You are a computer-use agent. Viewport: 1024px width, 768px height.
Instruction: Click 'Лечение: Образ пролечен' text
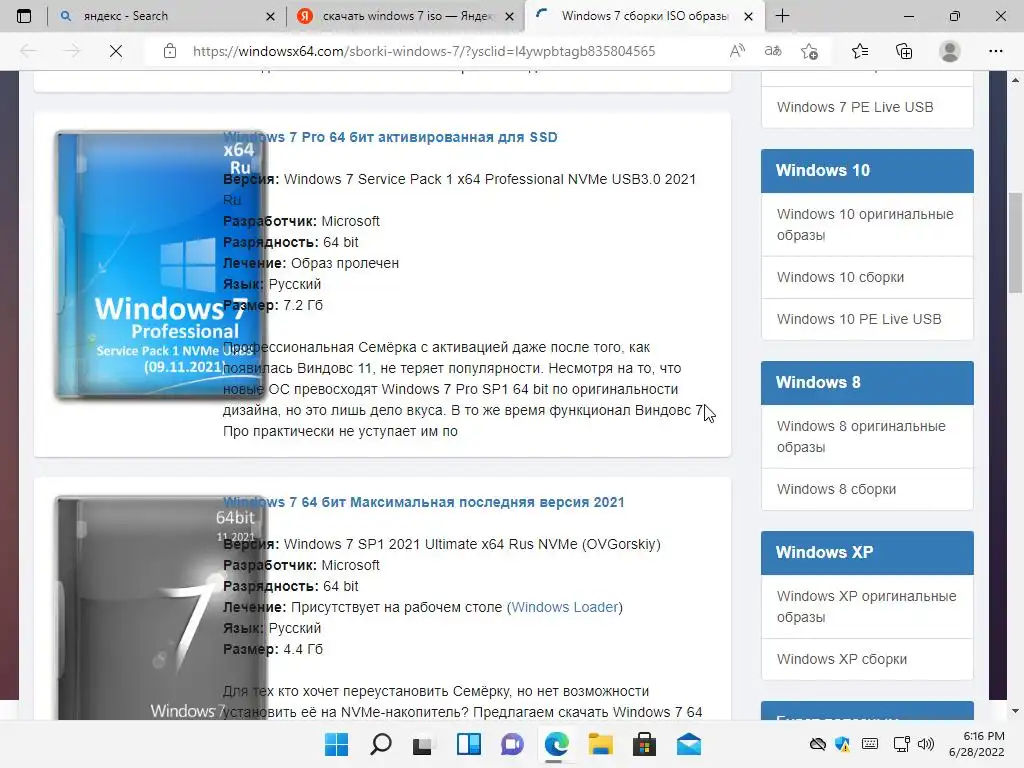311,263
